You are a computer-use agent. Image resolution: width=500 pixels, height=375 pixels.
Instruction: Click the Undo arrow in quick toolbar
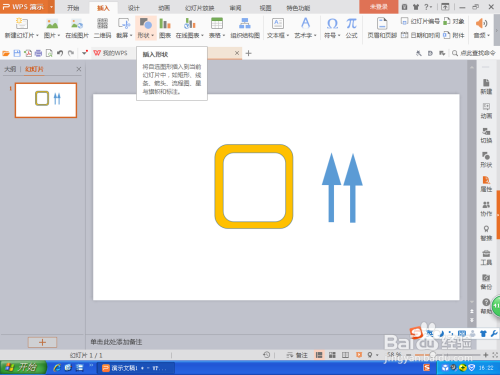tap(60, 53)
